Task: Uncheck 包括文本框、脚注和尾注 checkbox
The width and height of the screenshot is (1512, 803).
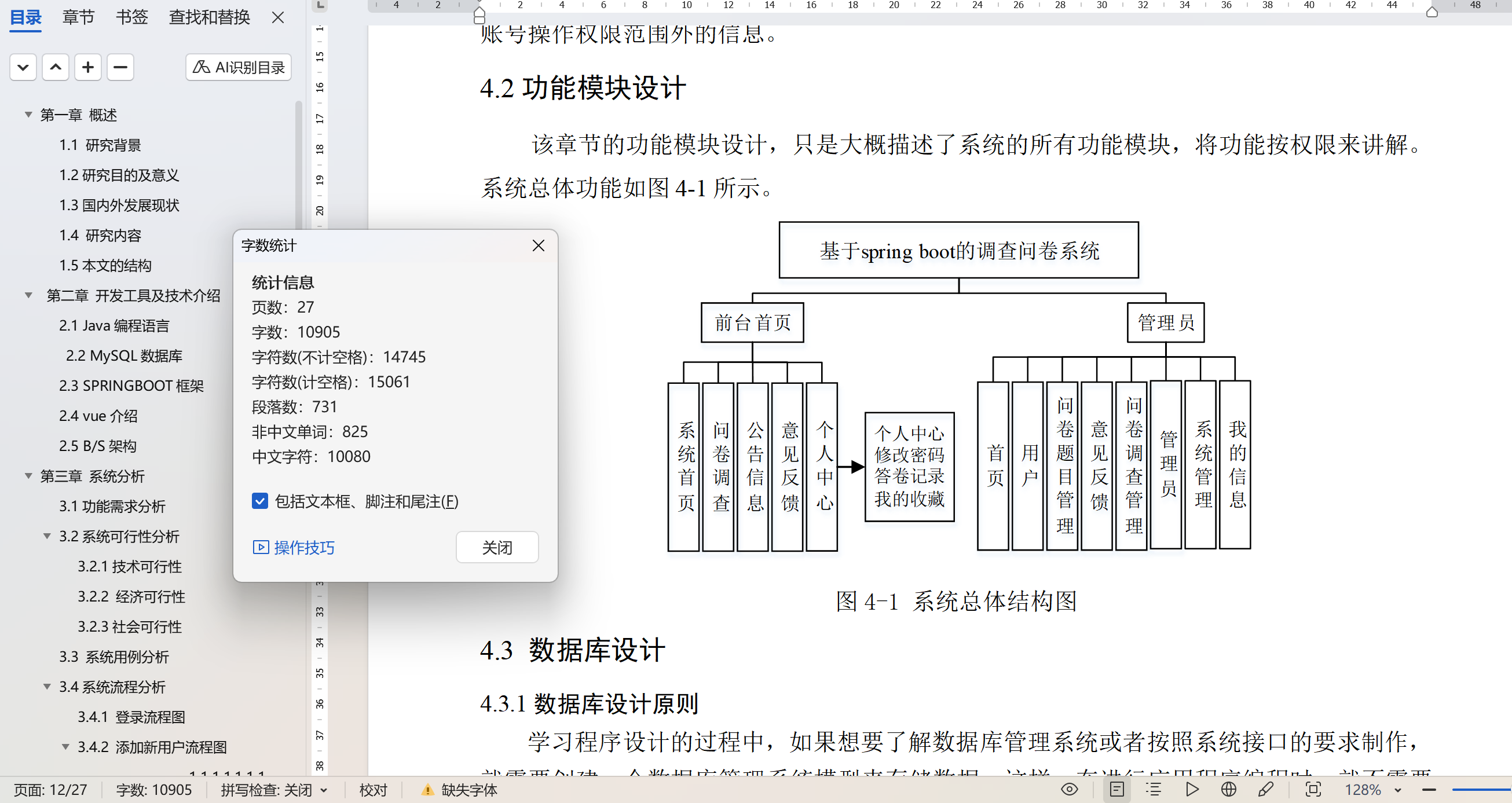Action: [x=260, y=501]
